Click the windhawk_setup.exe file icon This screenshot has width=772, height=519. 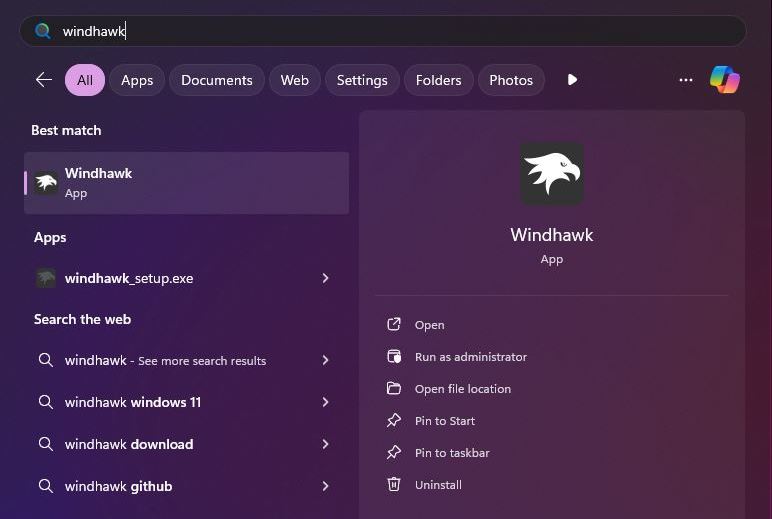coord(46,278)
